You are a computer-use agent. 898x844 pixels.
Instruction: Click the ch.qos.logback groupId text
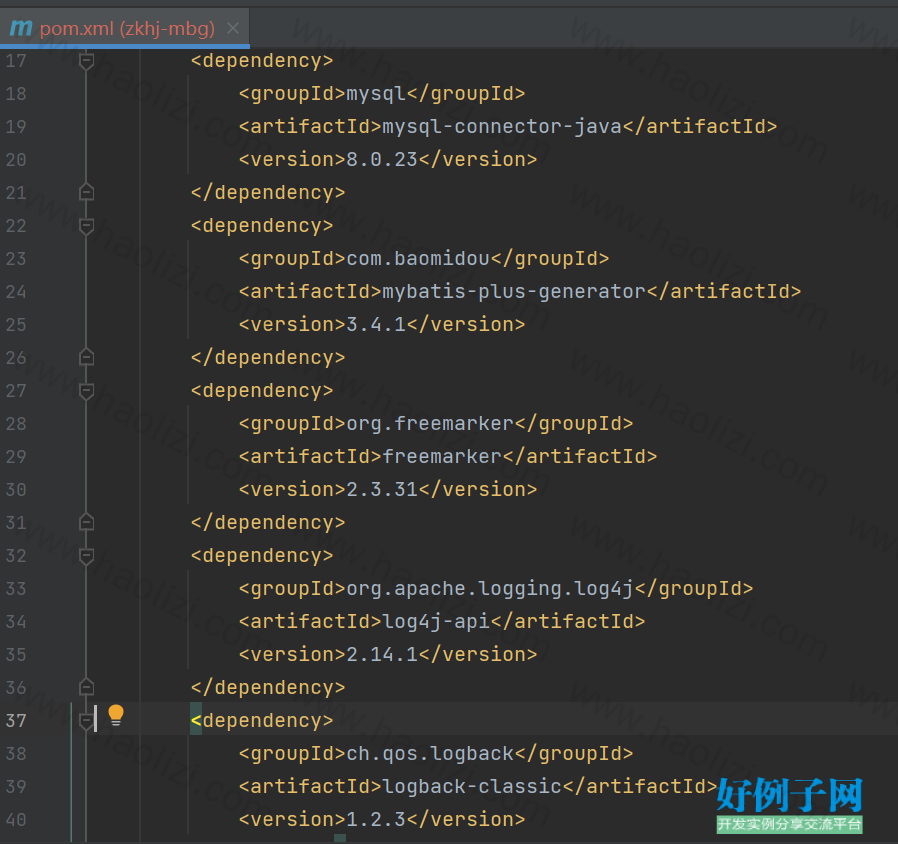430,753
